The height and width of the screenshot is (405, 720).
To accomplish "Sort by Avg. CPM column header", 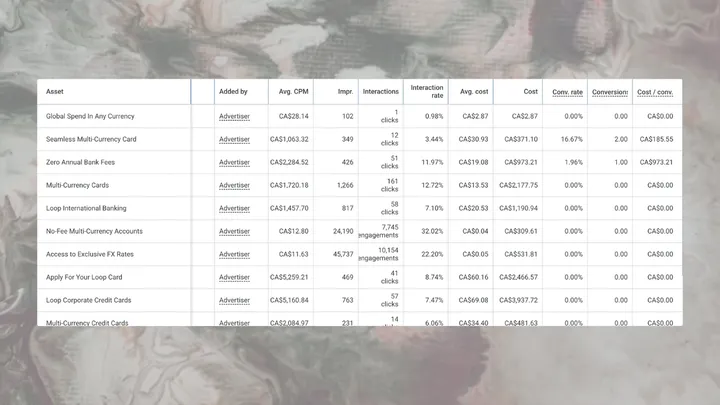I will 293,91.
